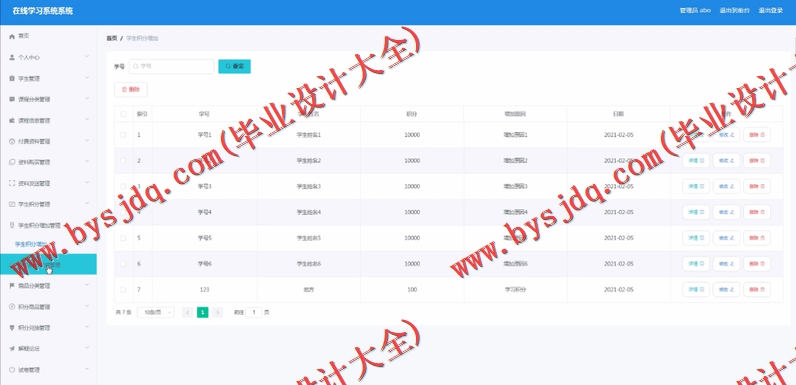Viewport: 796px width, 385px height.
Task: Tick the checkbox for row 学号2
Action: [123, 161]
